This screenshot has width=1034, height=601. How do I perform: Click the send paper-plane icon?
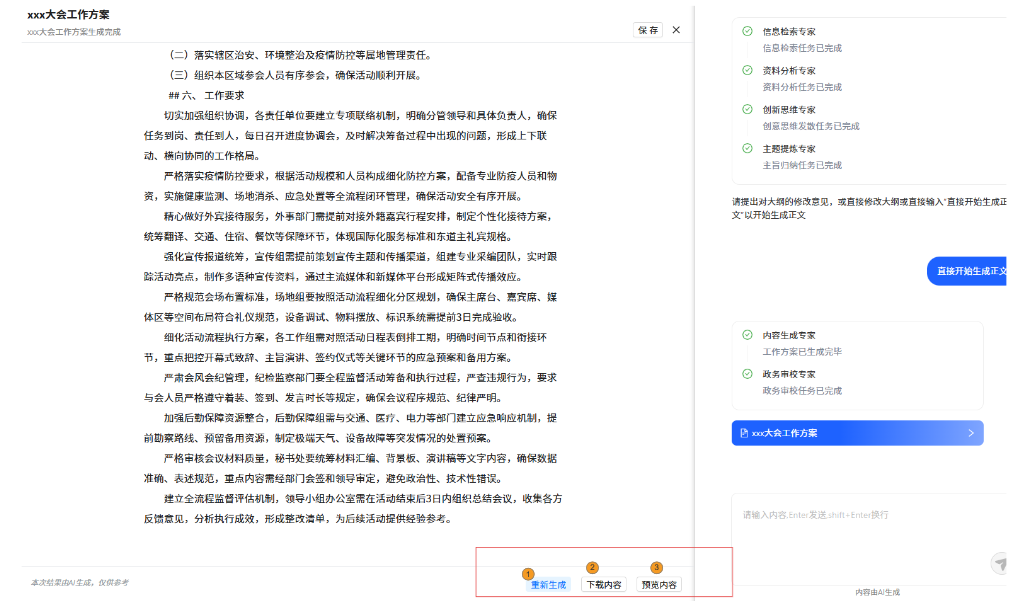click(999, 564)
